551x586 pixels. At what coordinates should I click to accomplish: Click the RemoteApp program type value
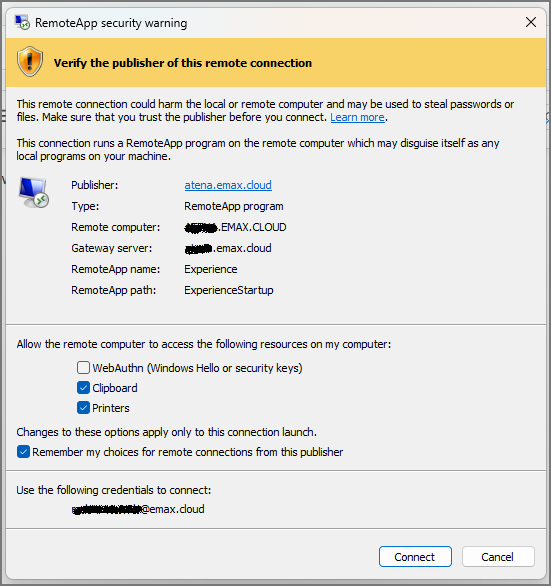234,206
